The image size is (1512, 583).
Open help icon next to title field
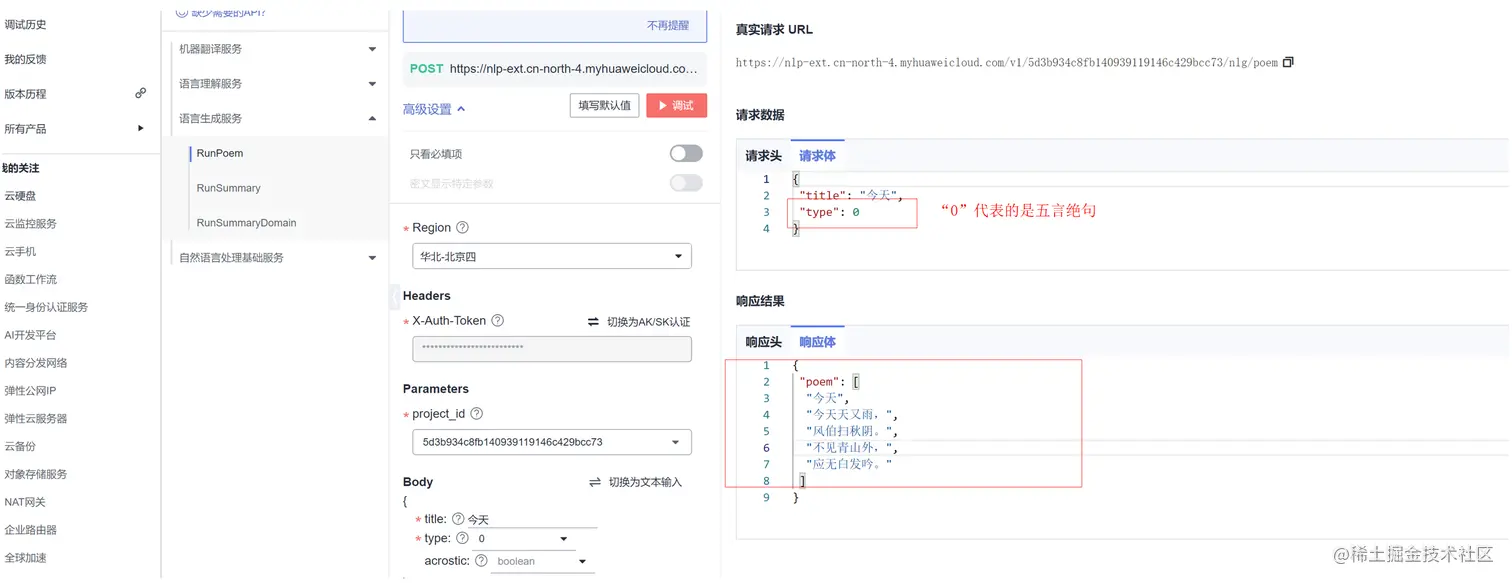pos(458,519)
